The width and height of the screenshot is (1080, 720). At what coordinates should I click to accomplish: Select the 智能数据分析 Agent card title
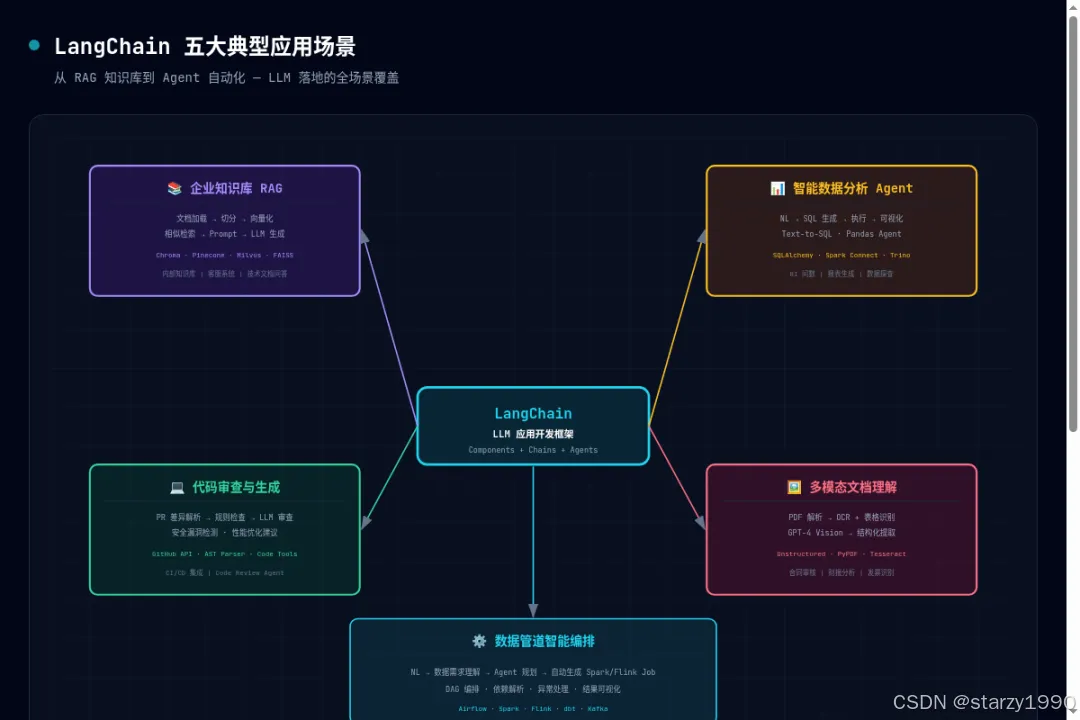point(853,188)
